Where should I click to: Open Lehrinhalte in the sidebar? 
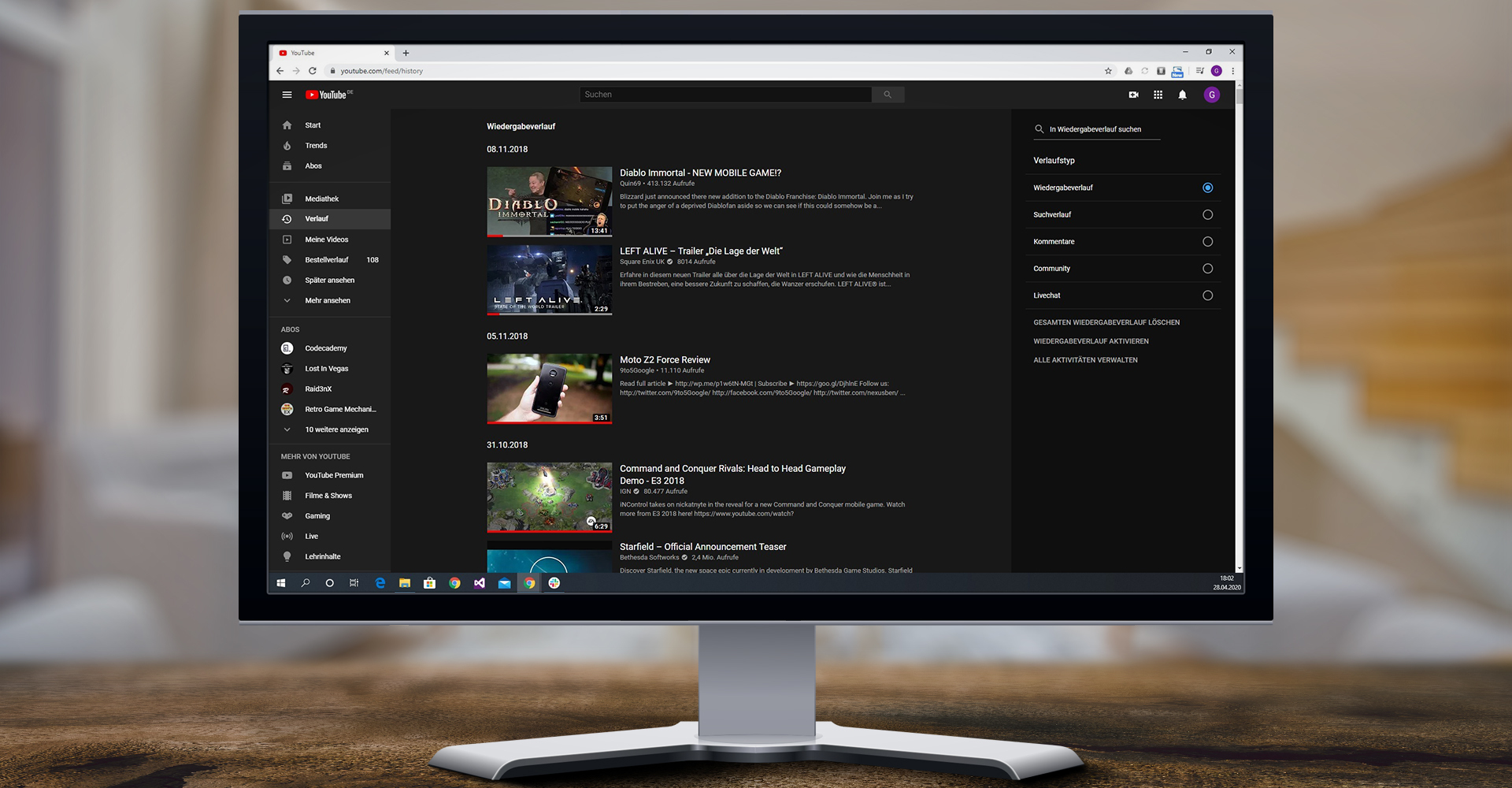(x=330, y=556)
